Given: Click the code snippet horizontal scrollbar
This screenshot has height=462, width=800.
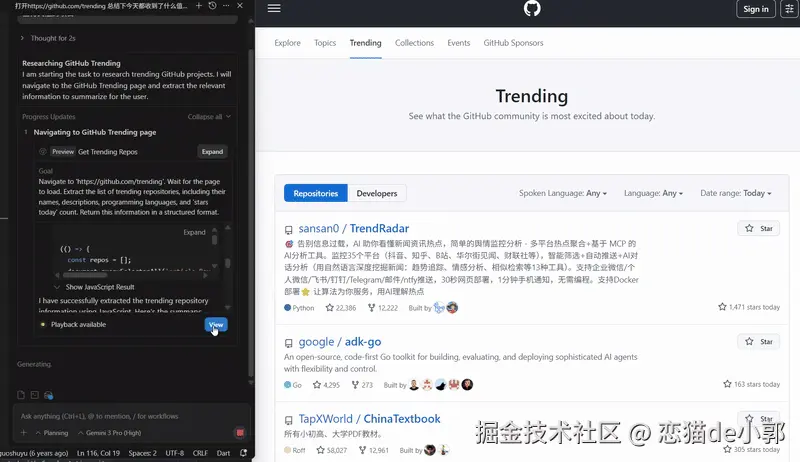Looking at the screenshot, I should 85,275.
